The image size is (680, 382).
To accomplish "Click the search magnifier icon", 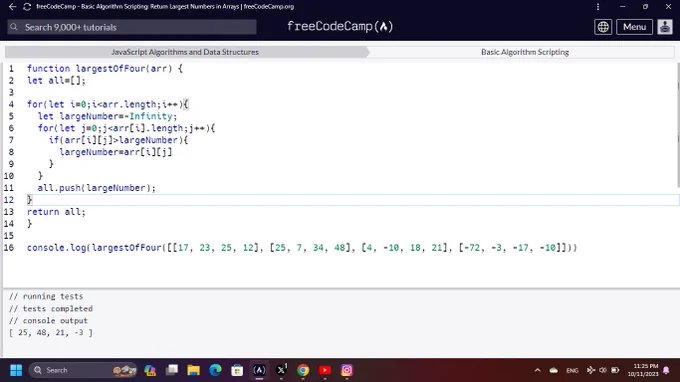I will [x=14, y=27].
